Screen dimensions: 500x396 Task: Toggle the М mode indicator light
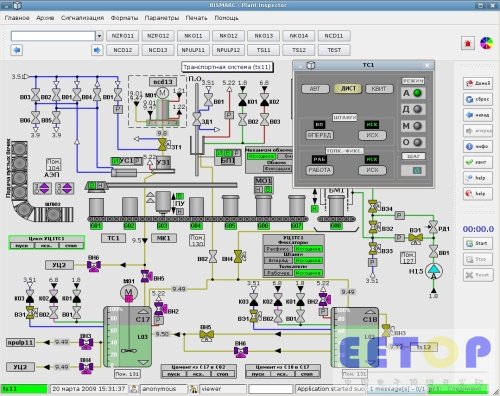417,126
